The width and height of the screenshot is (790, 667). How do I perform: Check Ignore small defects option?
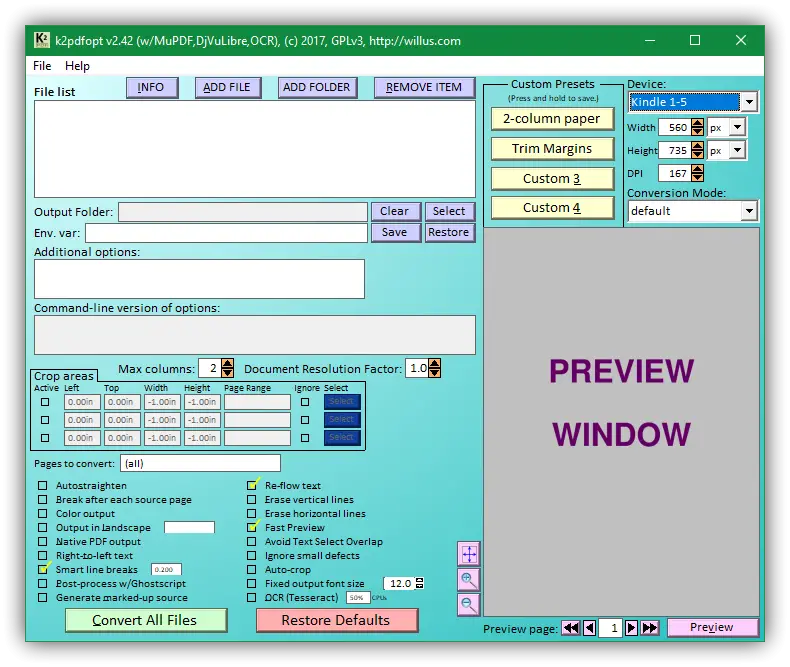252,556
